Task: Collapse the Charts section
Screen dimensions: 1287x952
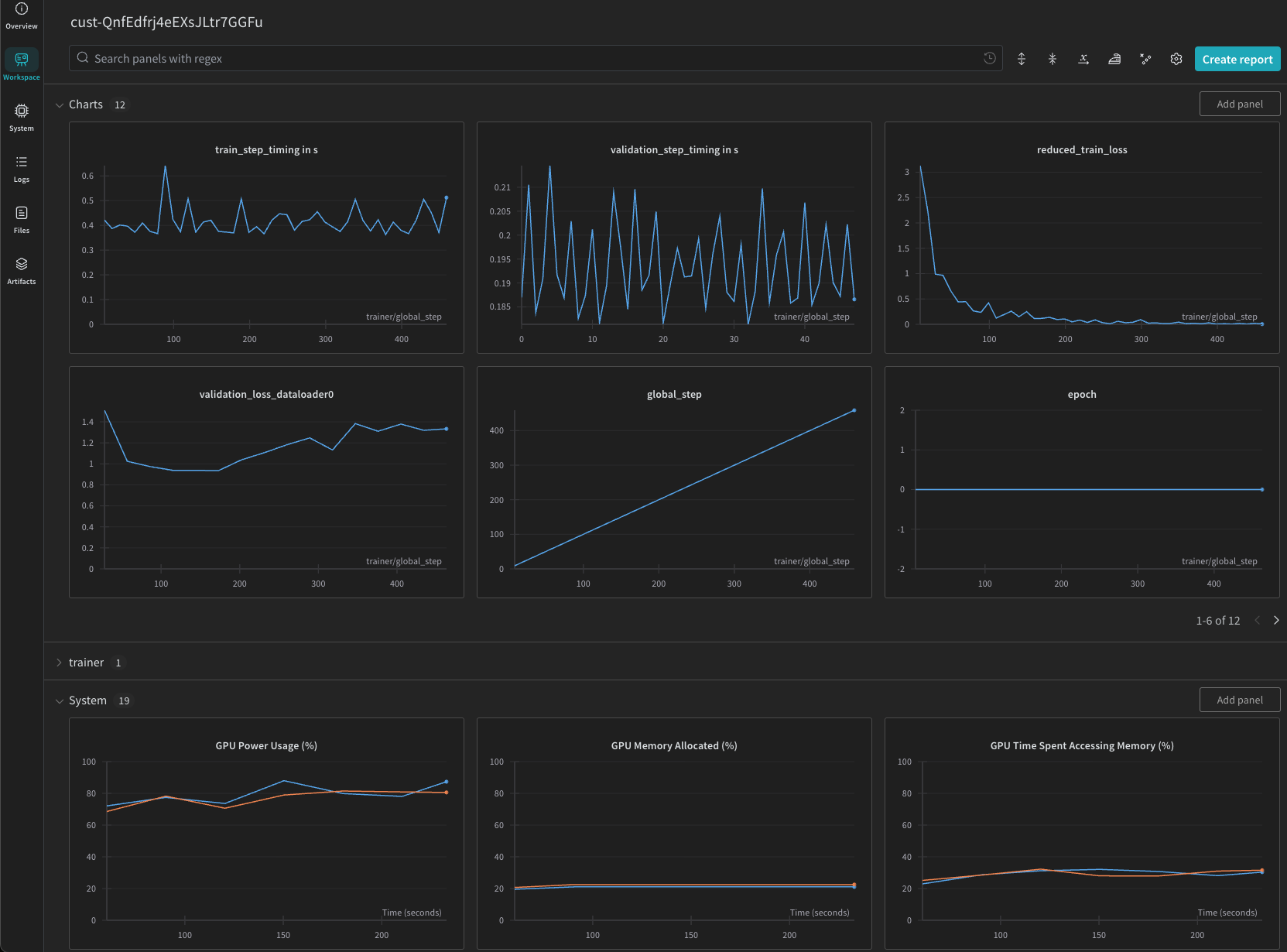Action: click(60, 105)
